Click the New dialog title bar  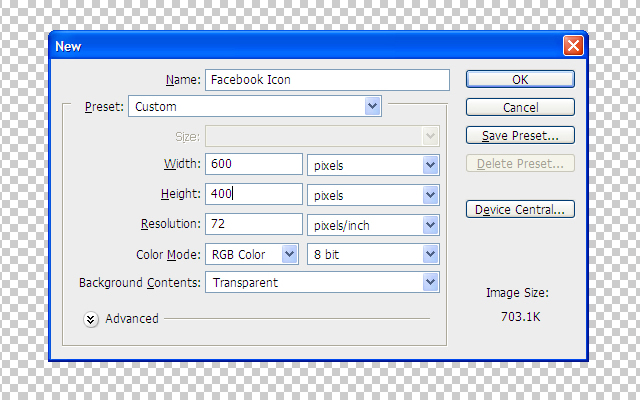300,46
